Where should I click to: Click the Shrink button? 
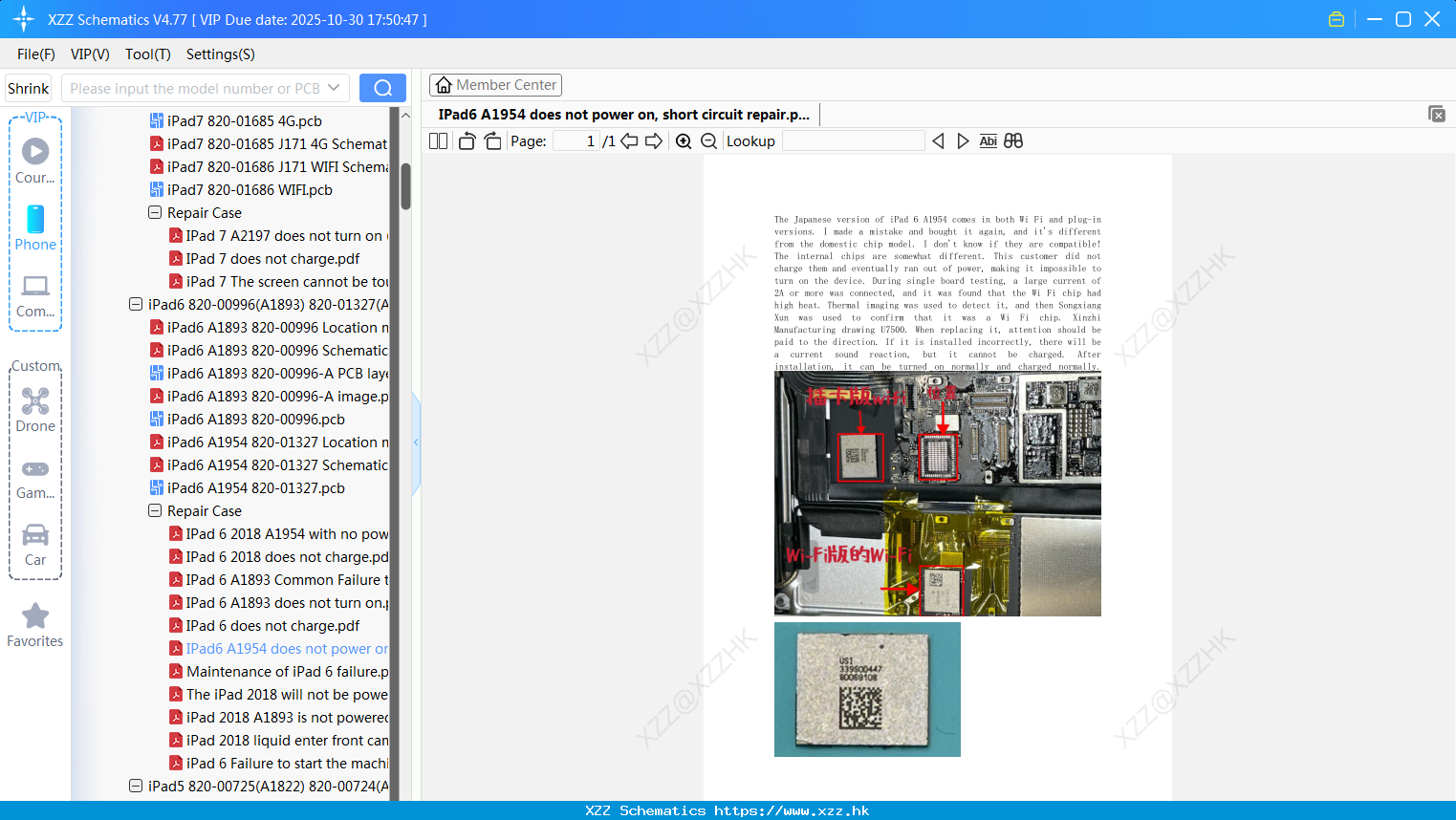click(x=28, y=88)
